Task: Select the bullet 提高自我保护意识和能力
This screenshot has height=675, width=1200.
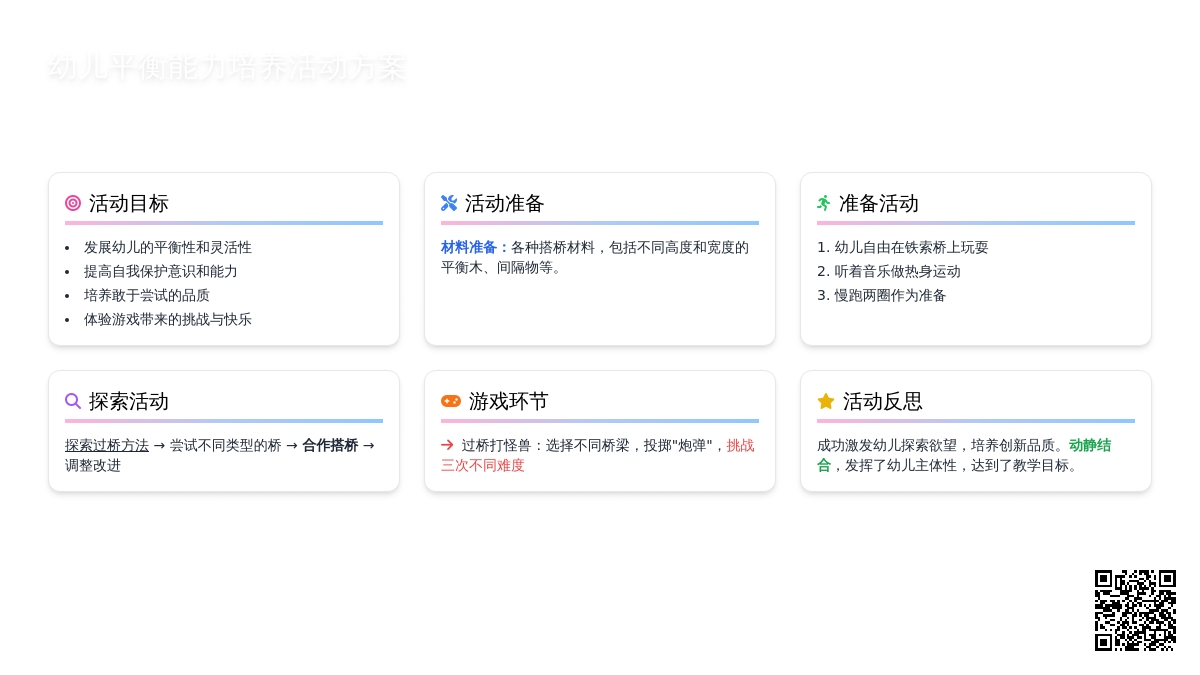Action: point(161,271)
